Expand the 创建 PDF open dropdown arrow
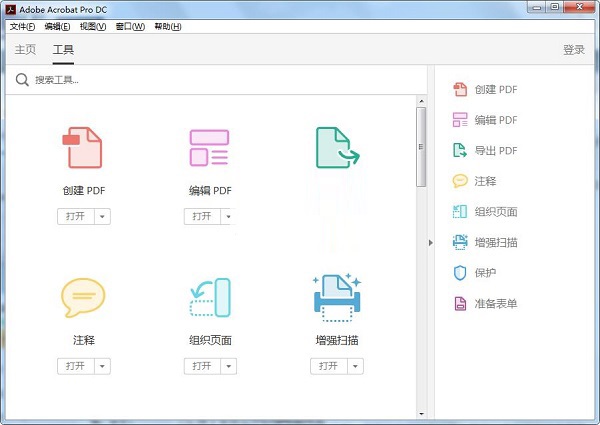This screenshot has height=425, width=600. pos(102,217)
